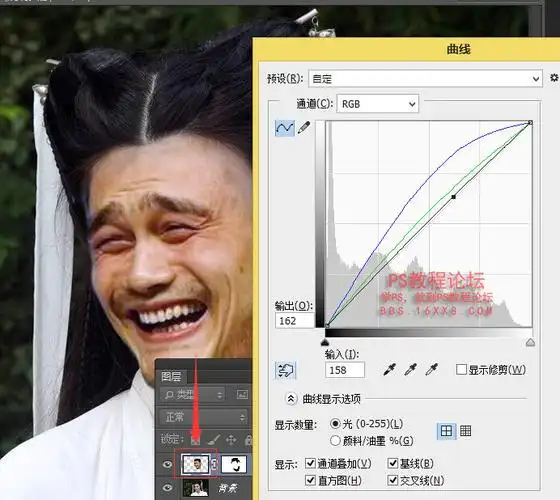Toggle 基线 baseline checkbox
This screenshot has height=500, width=560.
tap(393, 464)
